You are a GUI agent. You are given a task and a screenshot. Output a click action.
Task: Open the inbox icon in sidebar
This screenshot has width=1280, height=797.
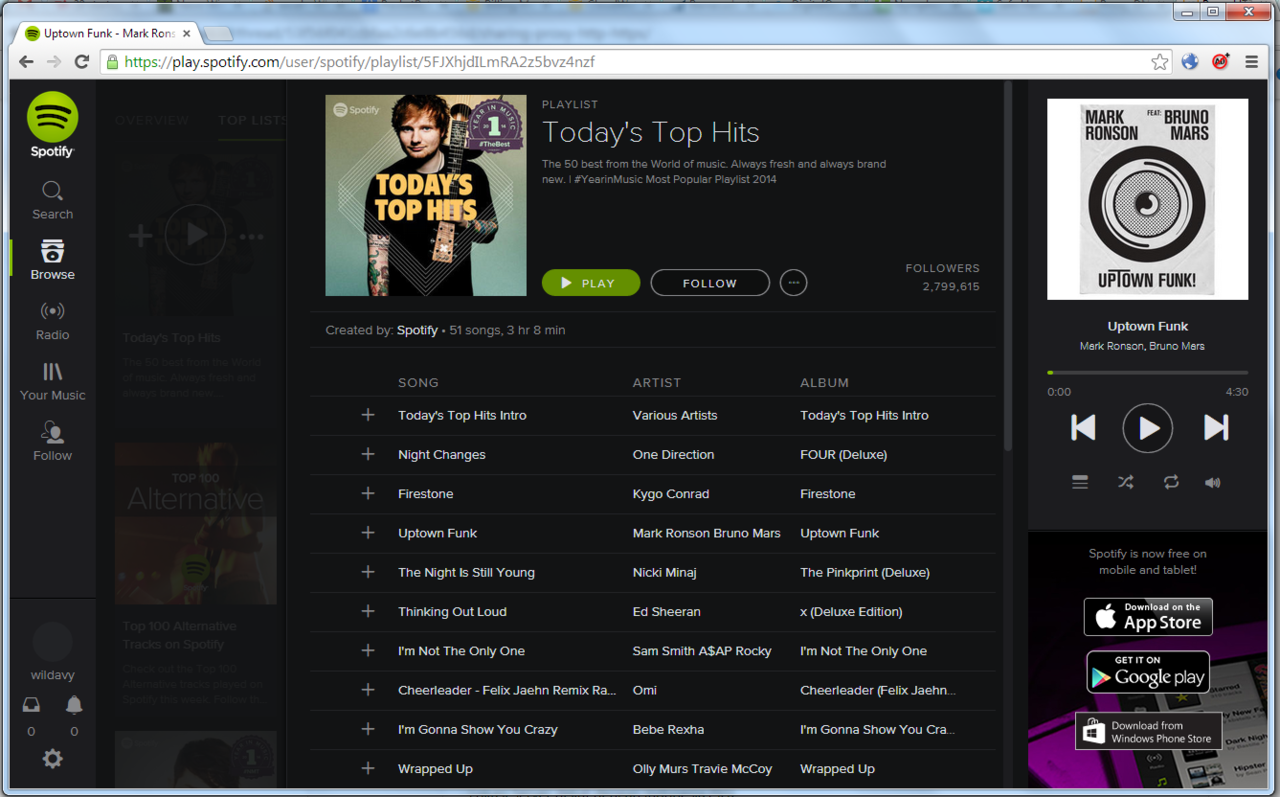pyautogui.click(x=31, y=706)
